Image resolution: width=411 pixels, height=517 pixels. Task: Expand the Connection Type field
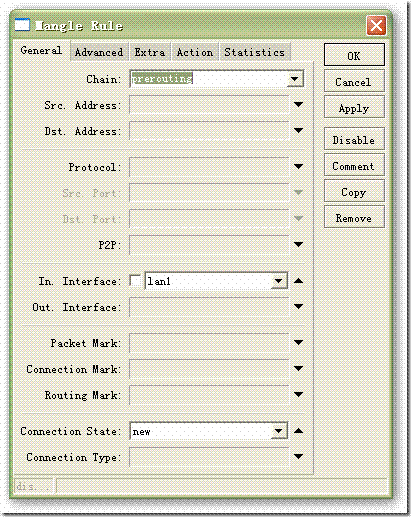pos(298,456)
